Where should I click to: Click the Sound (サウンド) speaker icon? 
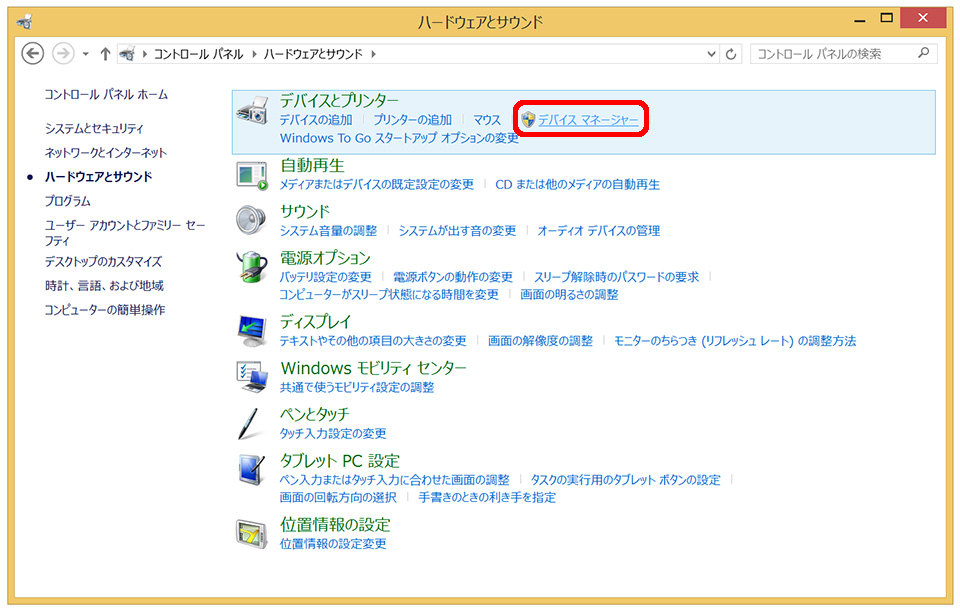[x=252, y=220]
